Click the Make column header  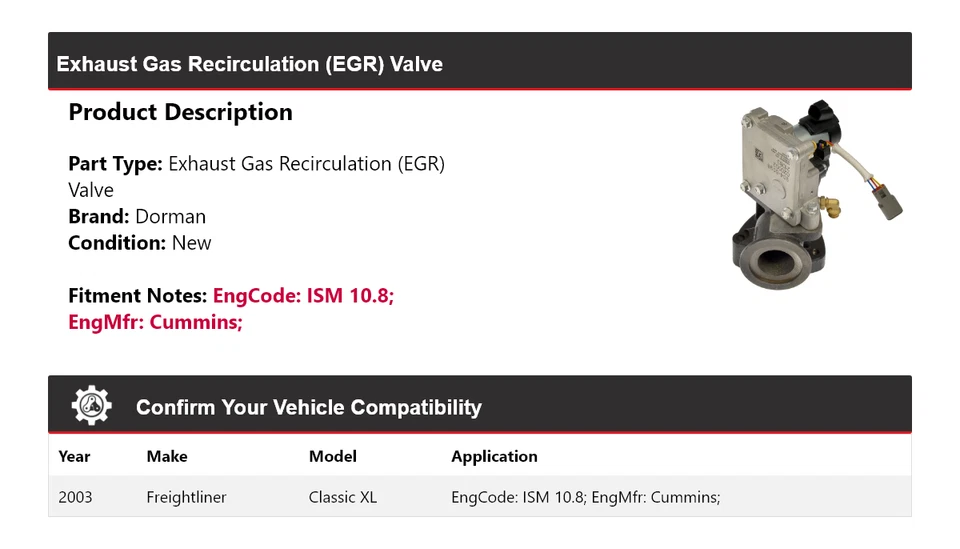point(167,456)
